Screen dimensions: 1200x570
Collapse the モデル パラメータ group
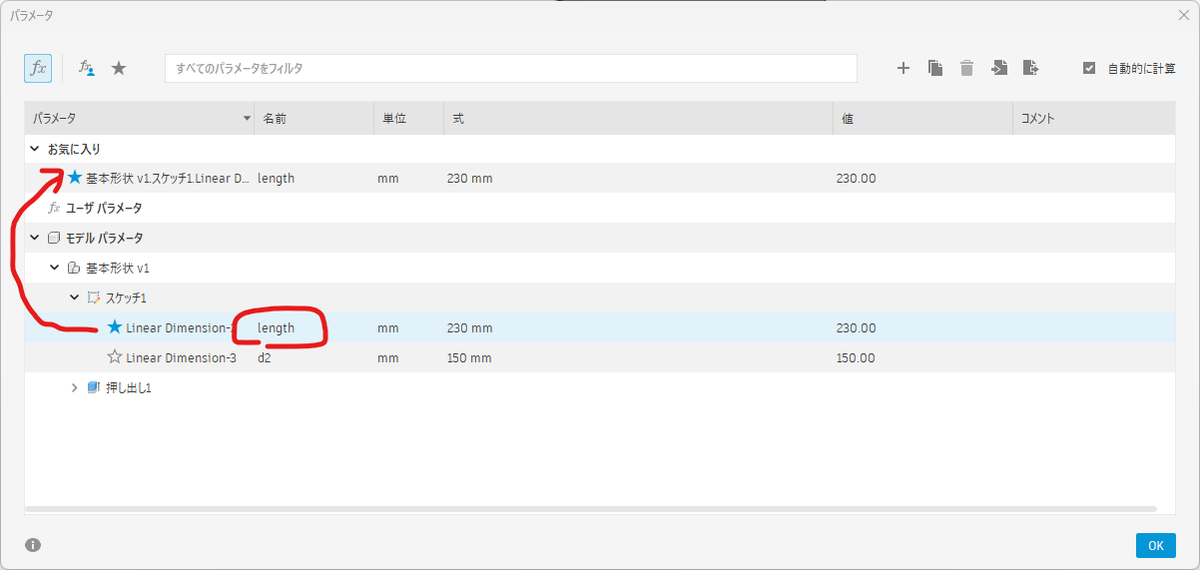(35, 238)
